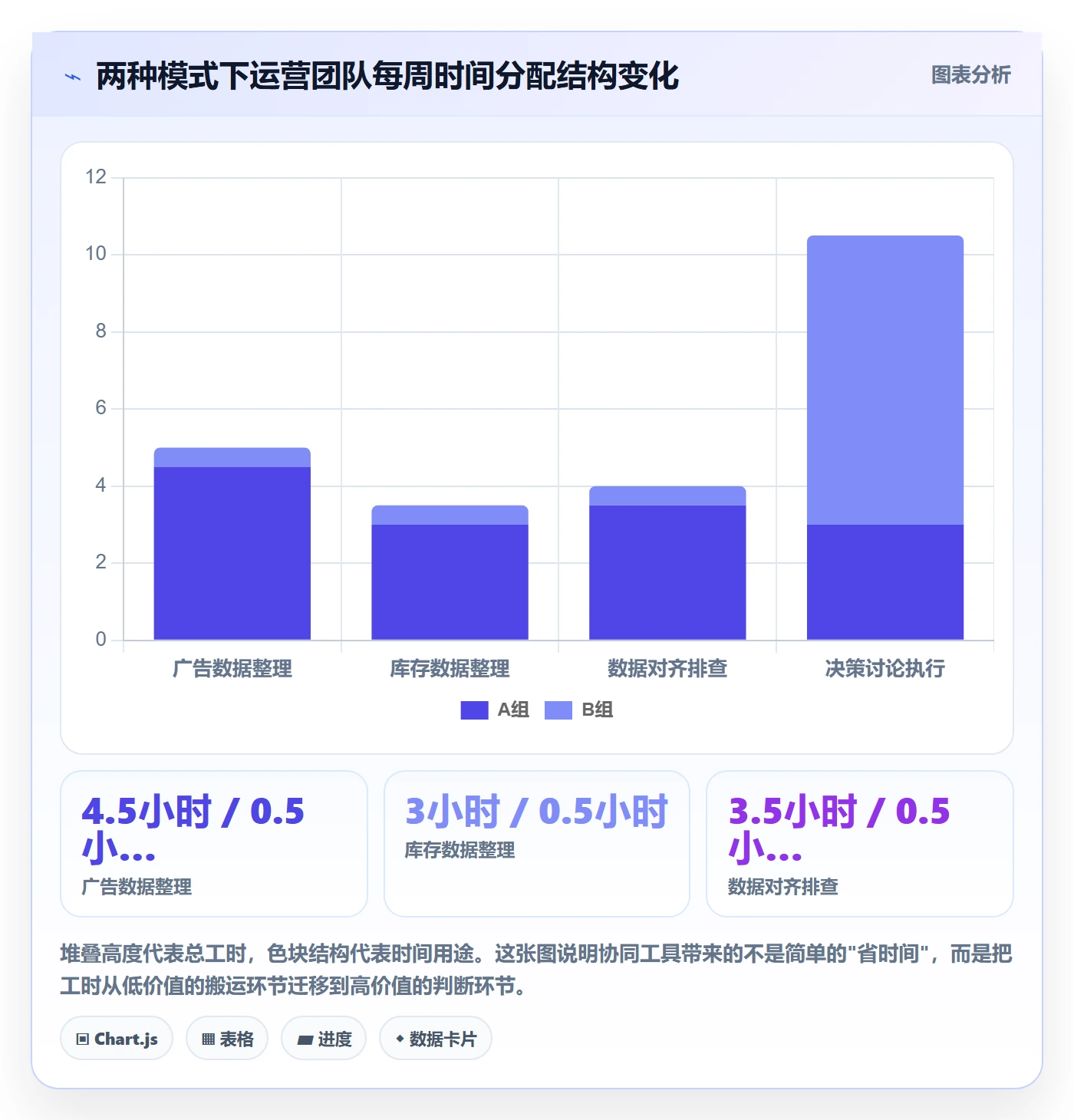Click the B组 bar segment for 数据对齐排查
This screenshot has width=1074, height=1120.
667,496
